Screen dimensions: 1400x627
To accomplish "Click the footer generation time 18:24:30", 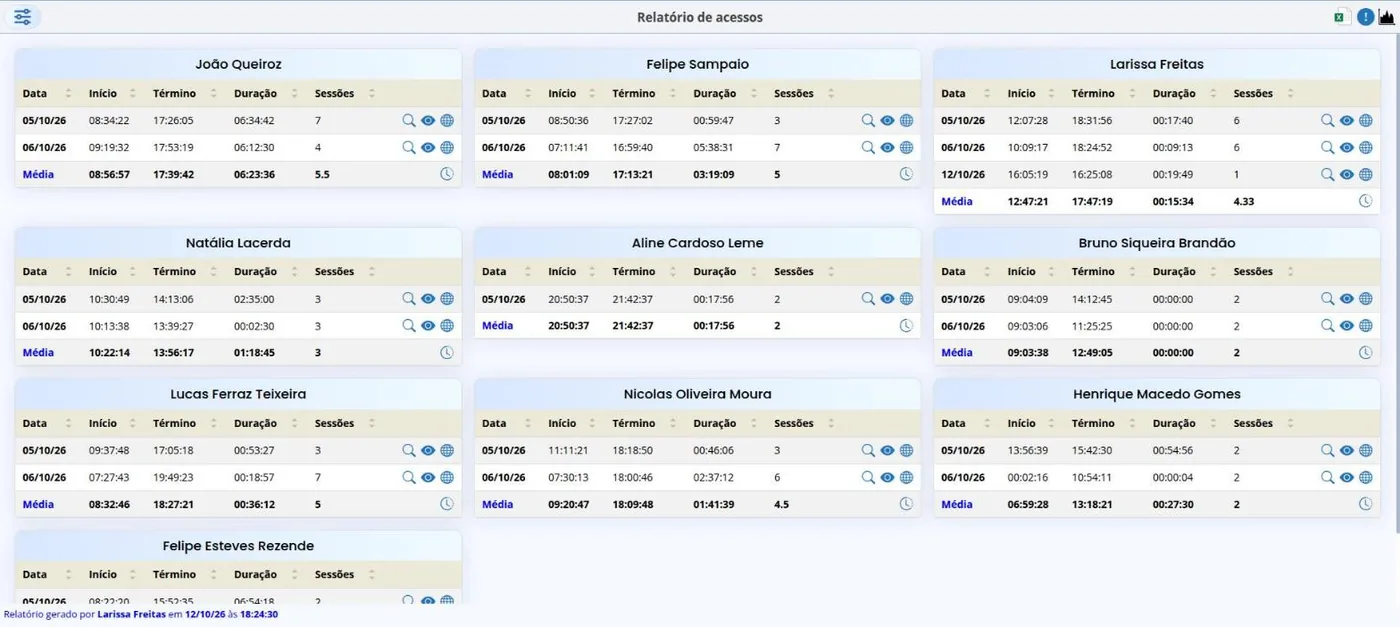I will point(258,614).
